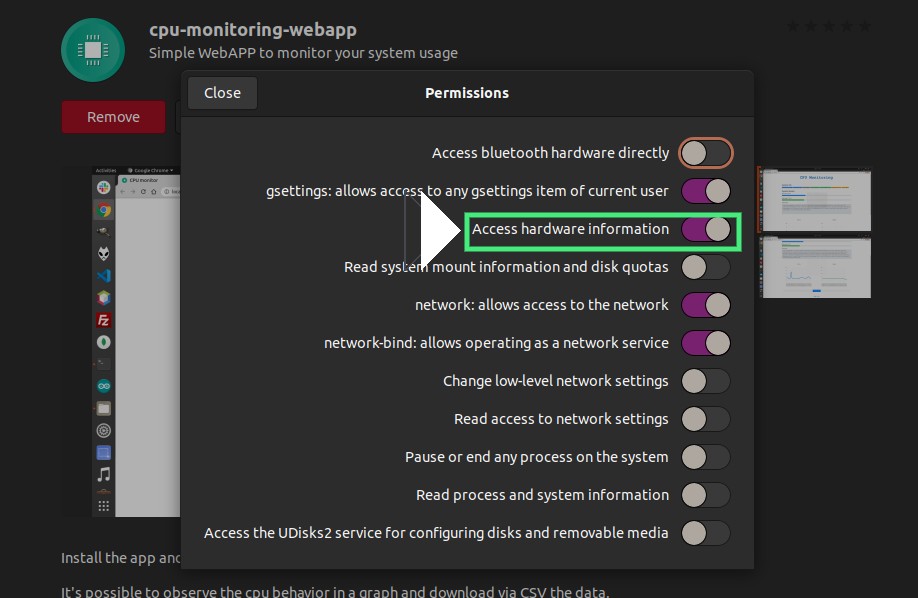Click the red Remove button

point(114,117)
